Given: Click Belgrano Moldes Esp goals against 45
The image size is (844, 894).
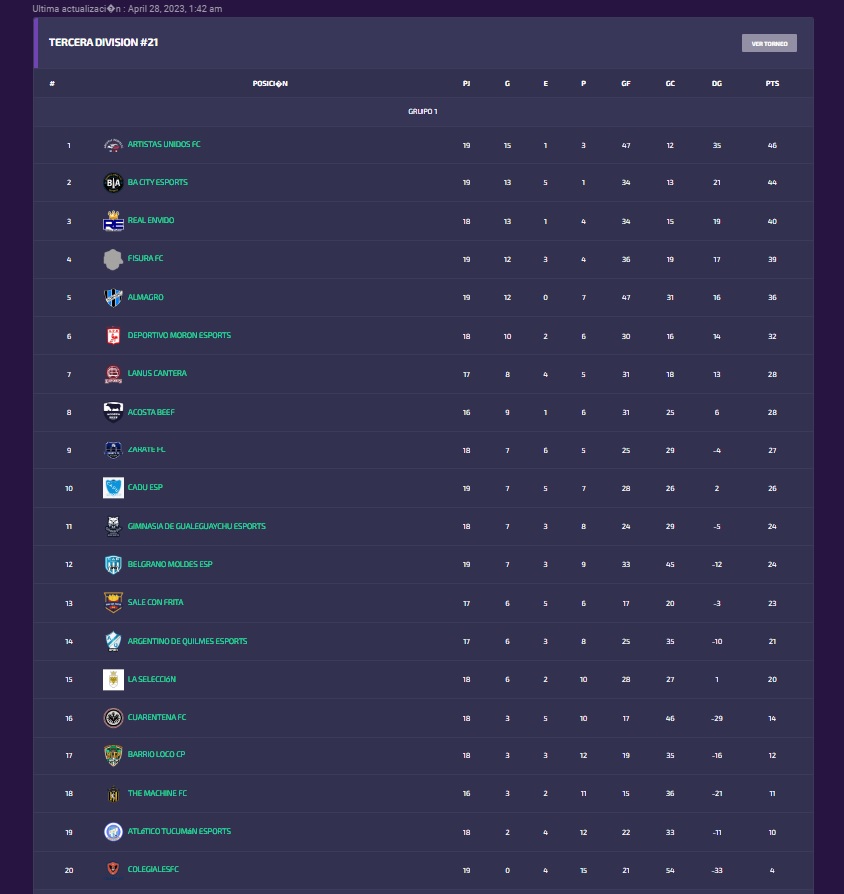Looking at the screenshot, I should 670,564.
